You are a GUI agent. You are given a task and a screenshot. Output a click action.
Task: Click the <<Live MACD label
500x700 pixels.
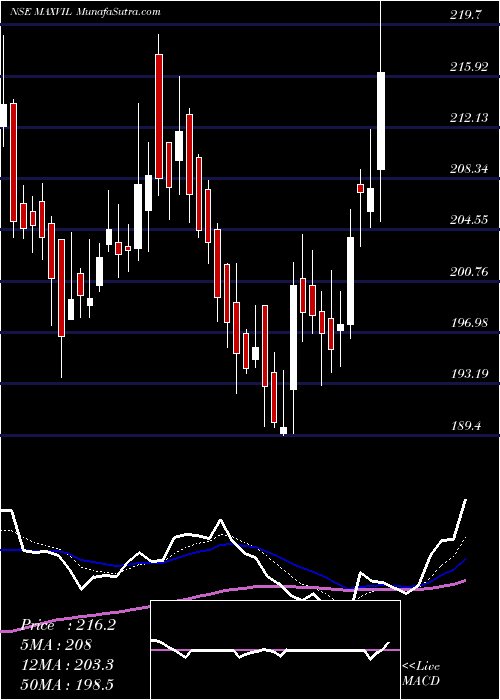(421, 674)
